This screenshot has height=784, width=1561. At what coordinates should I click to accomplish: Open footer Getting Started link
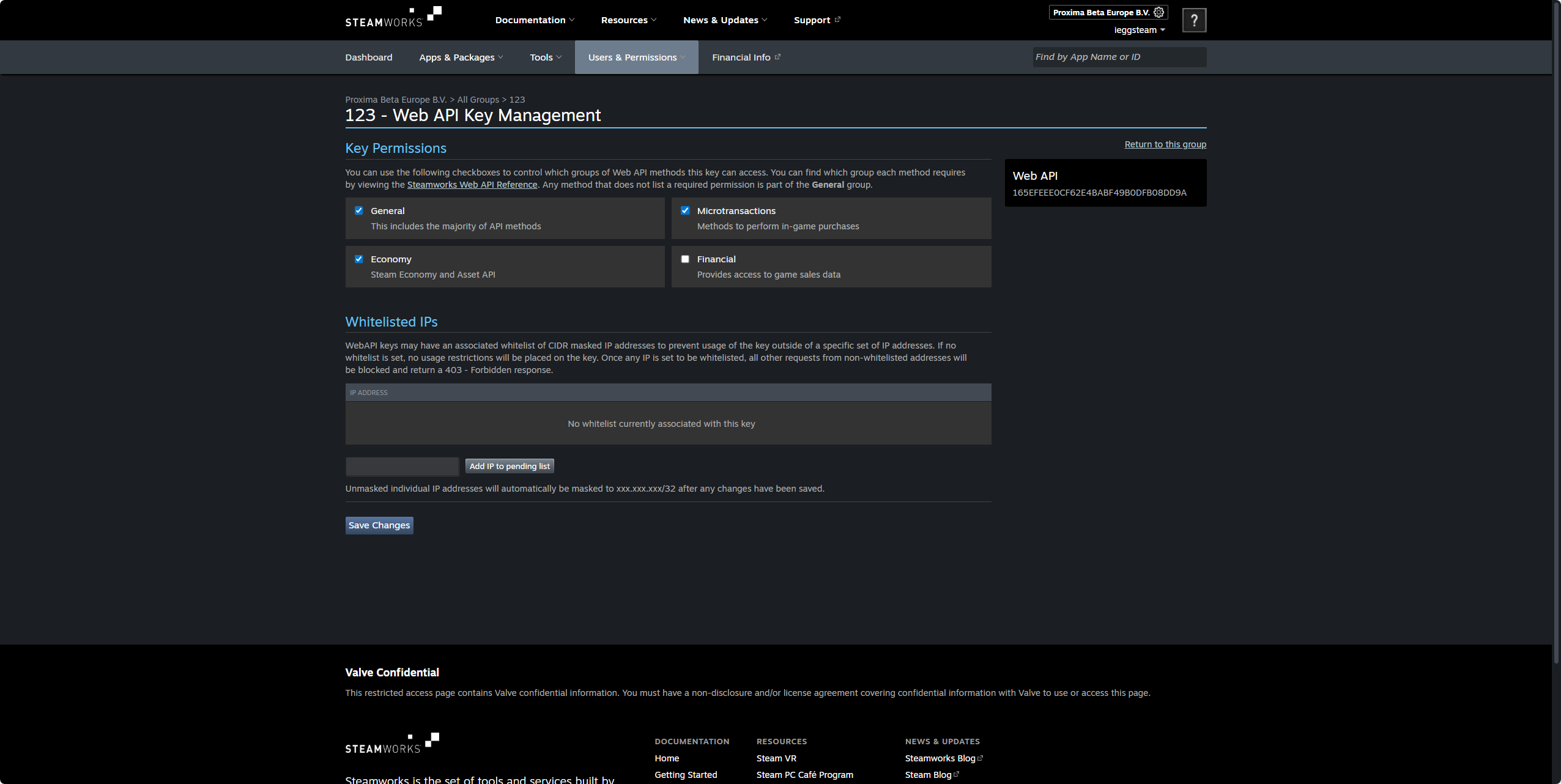click(686, 775)
